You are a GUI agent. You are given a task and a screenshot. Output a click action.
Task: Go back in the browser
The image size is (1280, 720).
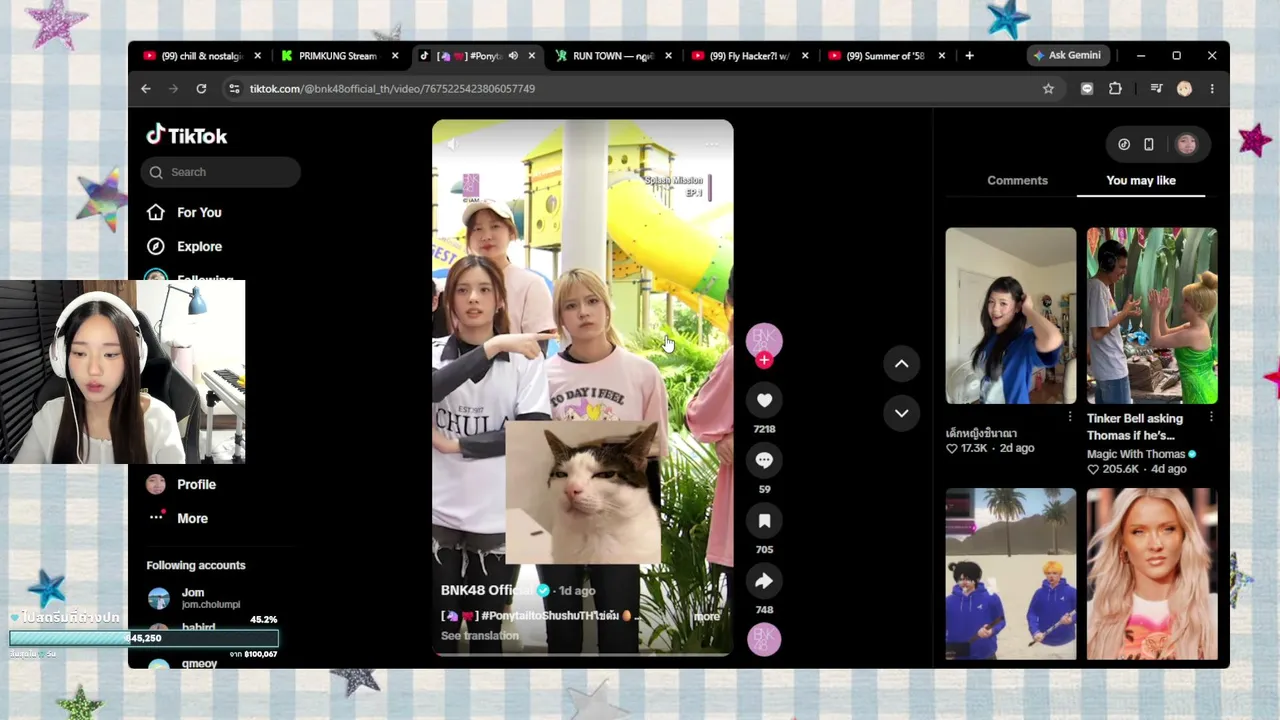click(146, 89)
